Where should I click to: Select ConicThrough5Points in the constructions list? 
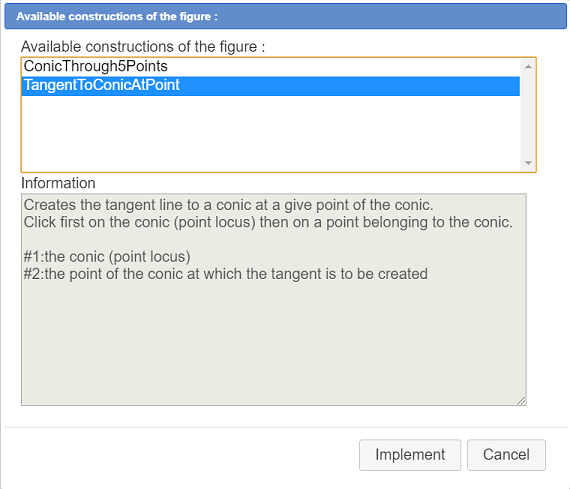pos(270,67)
